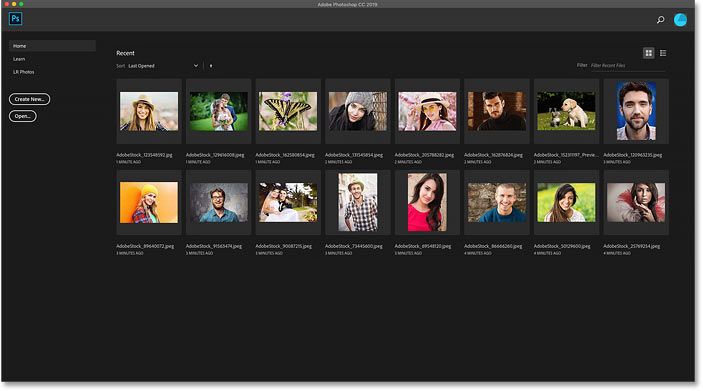This screenshot has height=391, width=703.
Task: Click file name AdobeStock_86666260.jpeg
Action: [493, 246]
